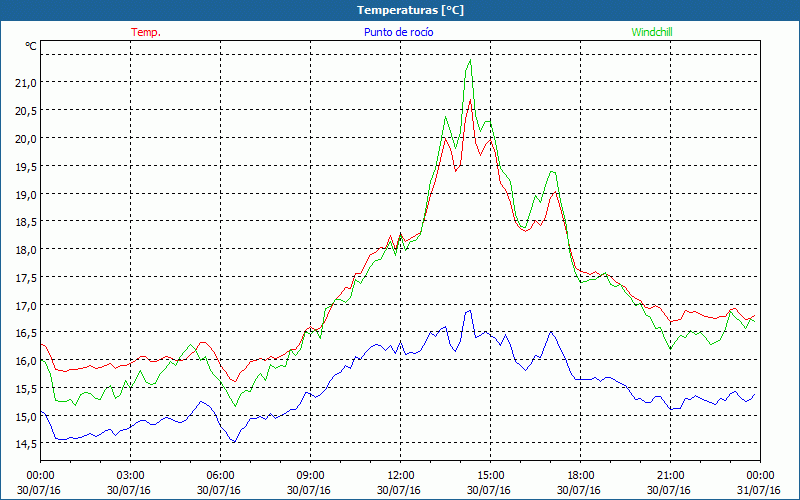Click the 19,0 y-axis value
Viewport: 800px width, 500px height.
pos(27,194)
